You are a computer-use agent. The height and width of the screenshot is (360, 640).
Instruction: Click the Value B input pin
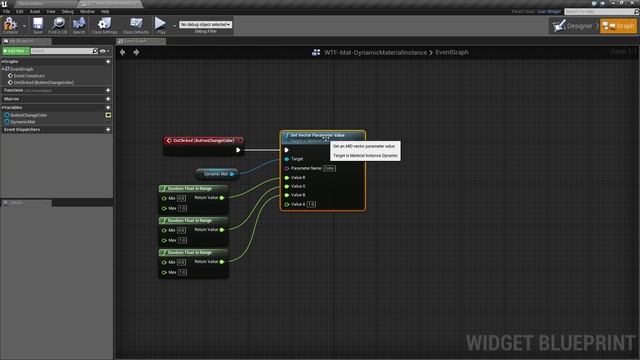coord(287,195)
